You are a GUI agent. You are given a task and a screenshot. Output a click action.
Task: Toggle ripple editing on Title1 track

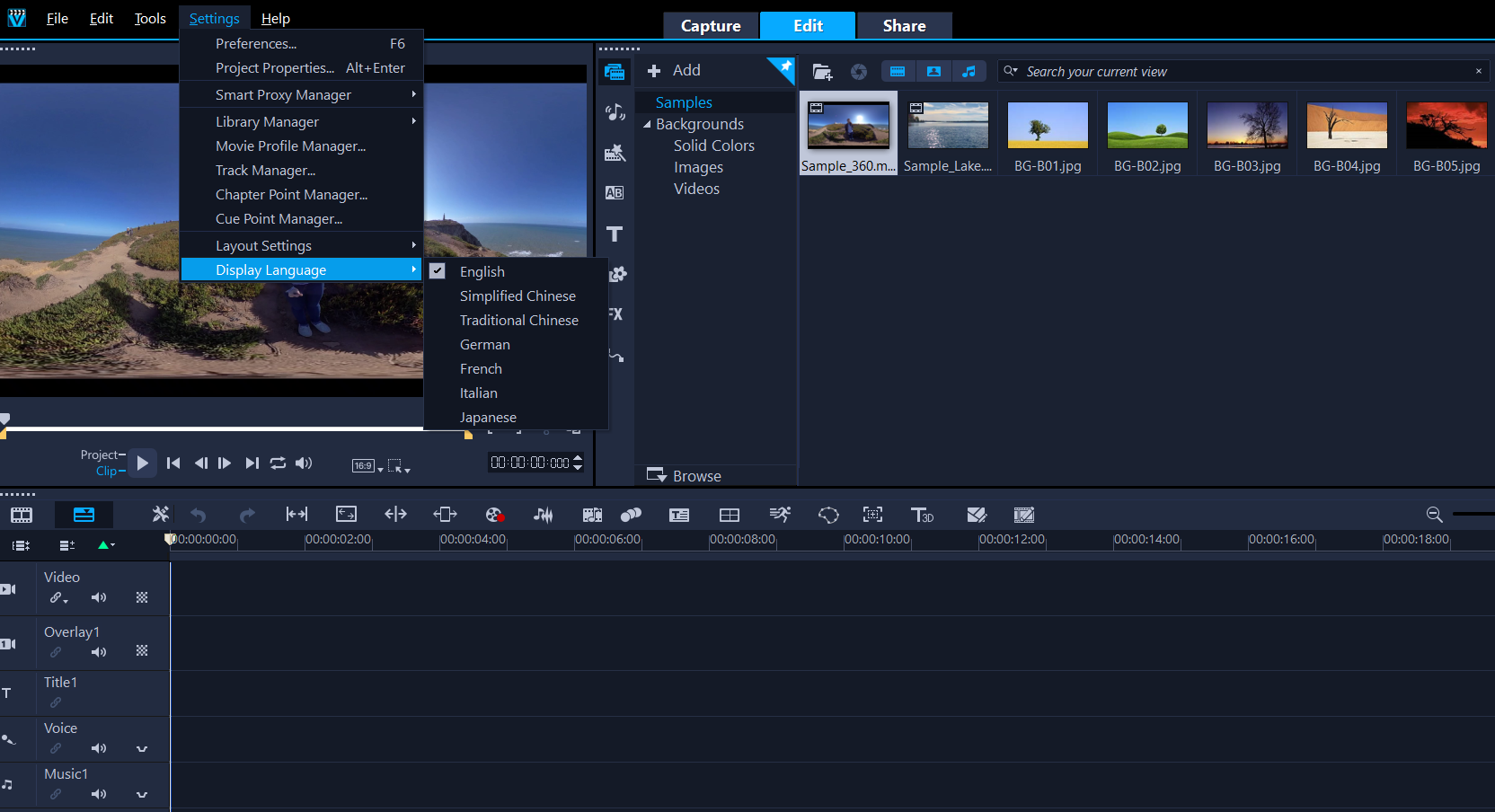coord(56,702)
